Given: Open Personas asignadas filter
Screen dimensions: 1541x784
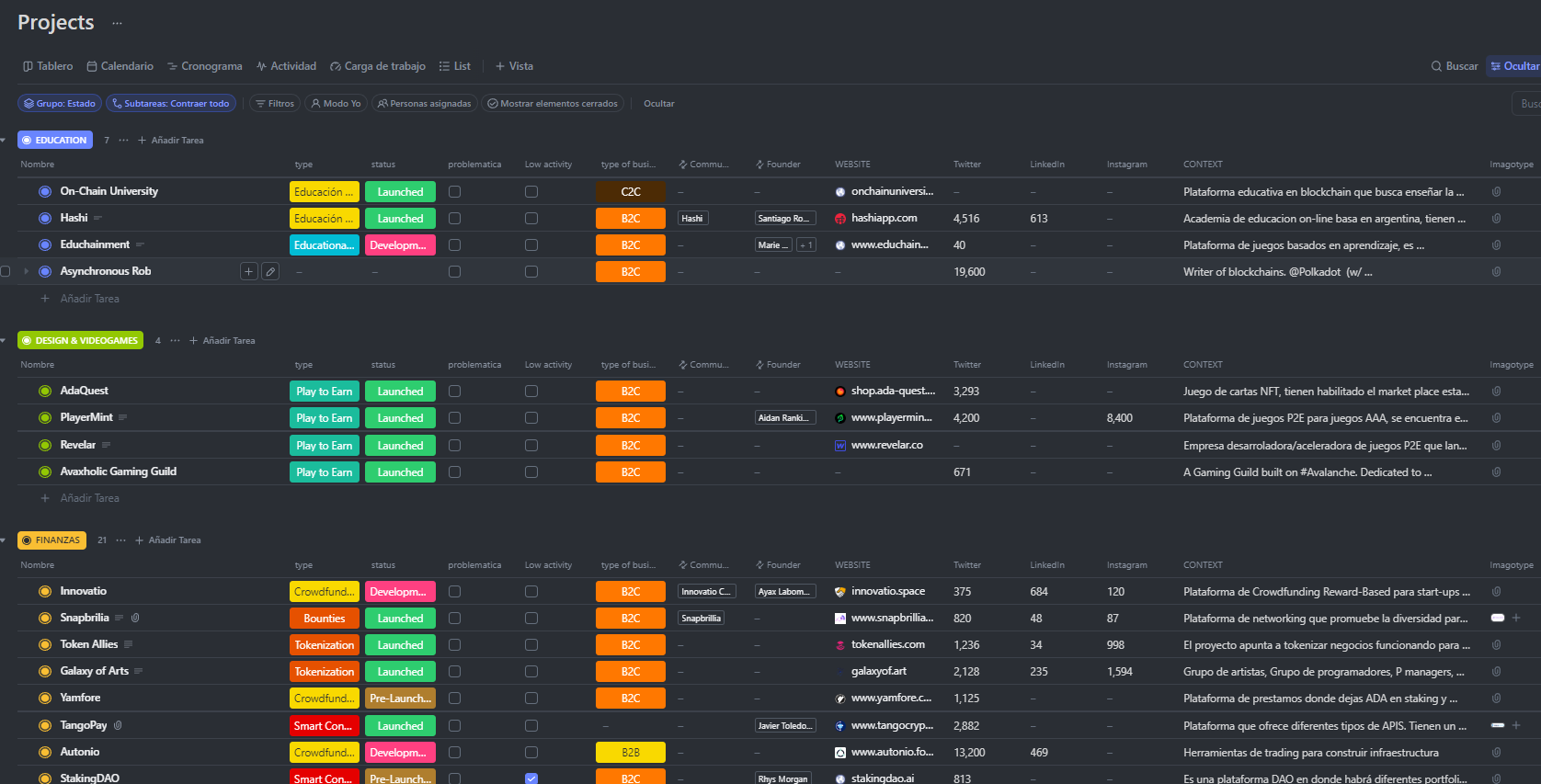Looking at the screenshot, I should point(425,104).
